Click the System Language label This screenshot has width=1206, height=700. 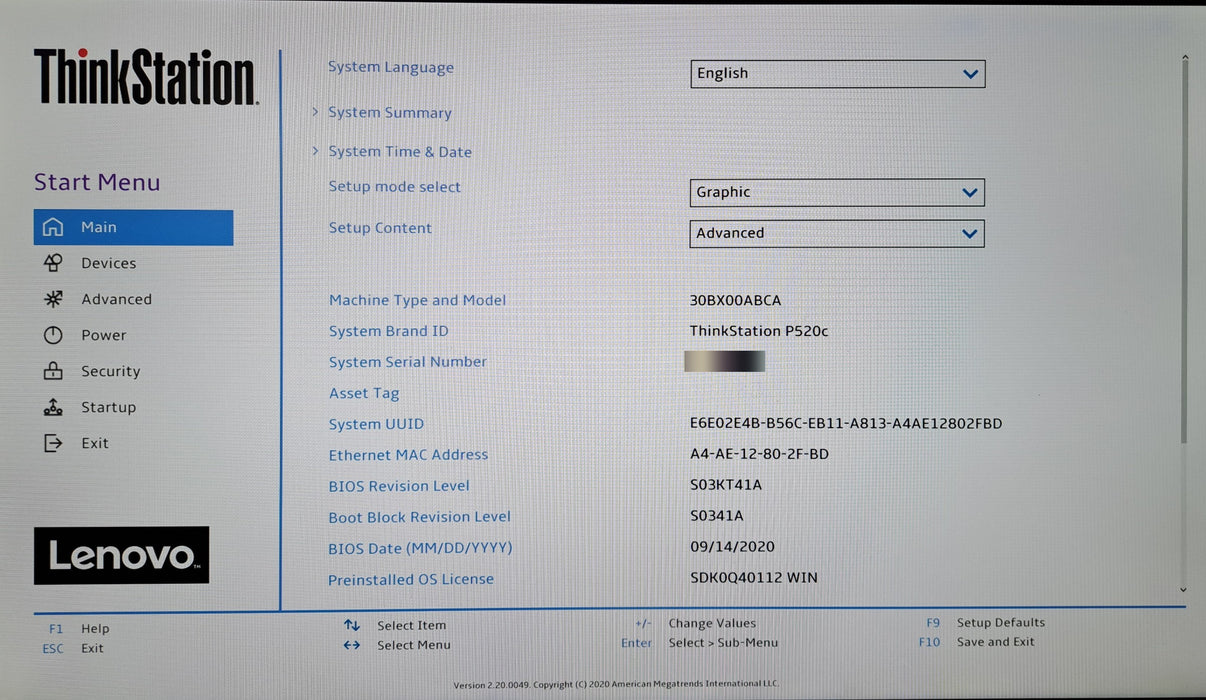pos(391,68)
